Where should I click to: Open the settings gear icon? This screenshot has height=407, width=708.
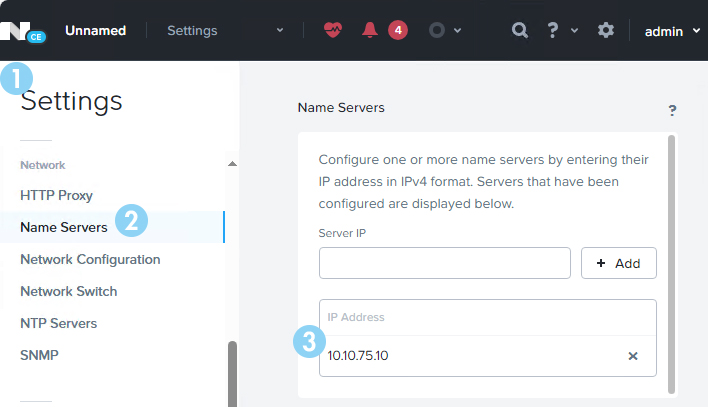(x=606, y=30)
